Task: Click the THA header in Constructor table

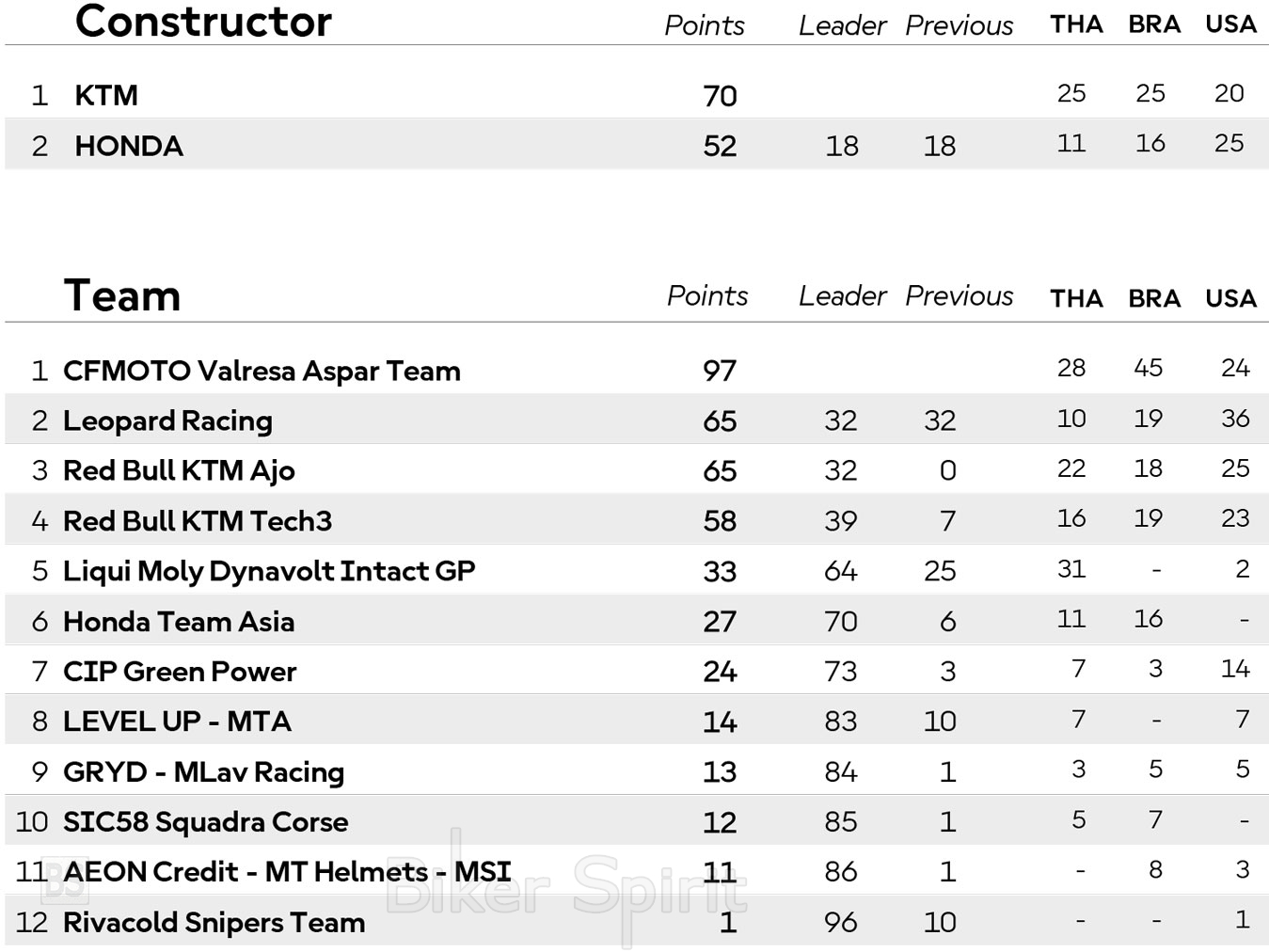Action: pos(1076,24)
